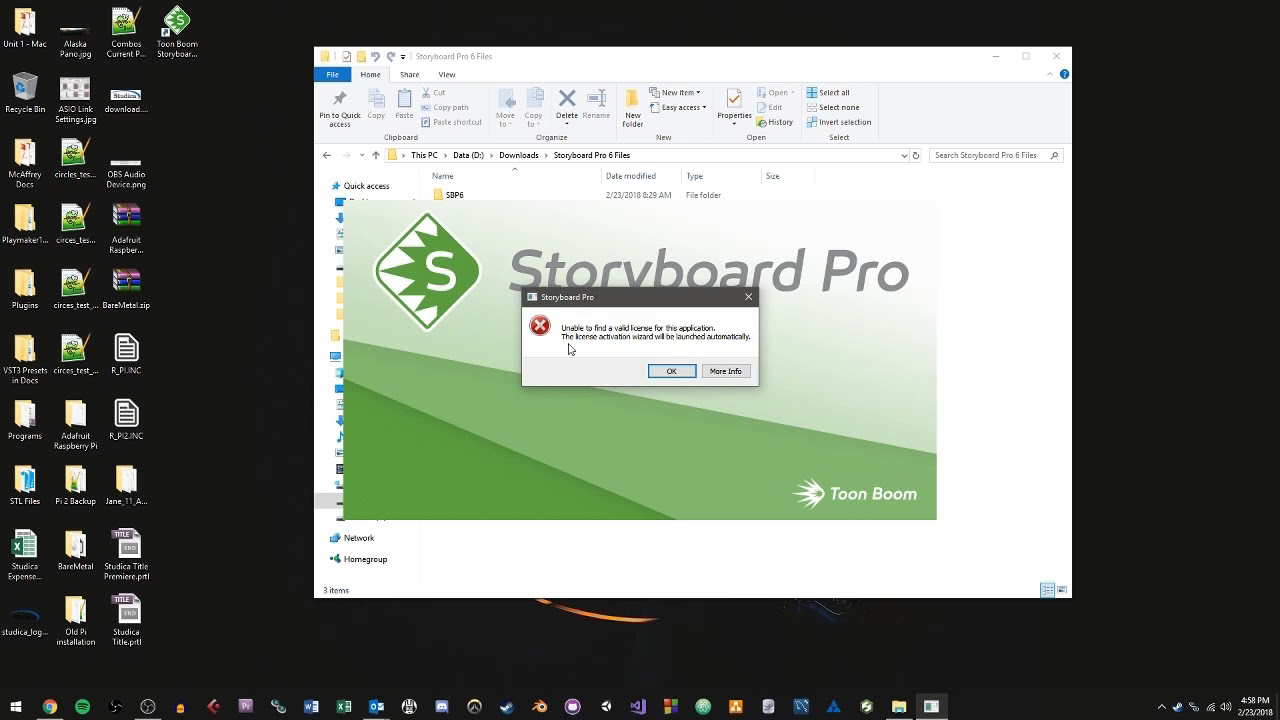Open the File menu in File Explorer

coord(332,75)
